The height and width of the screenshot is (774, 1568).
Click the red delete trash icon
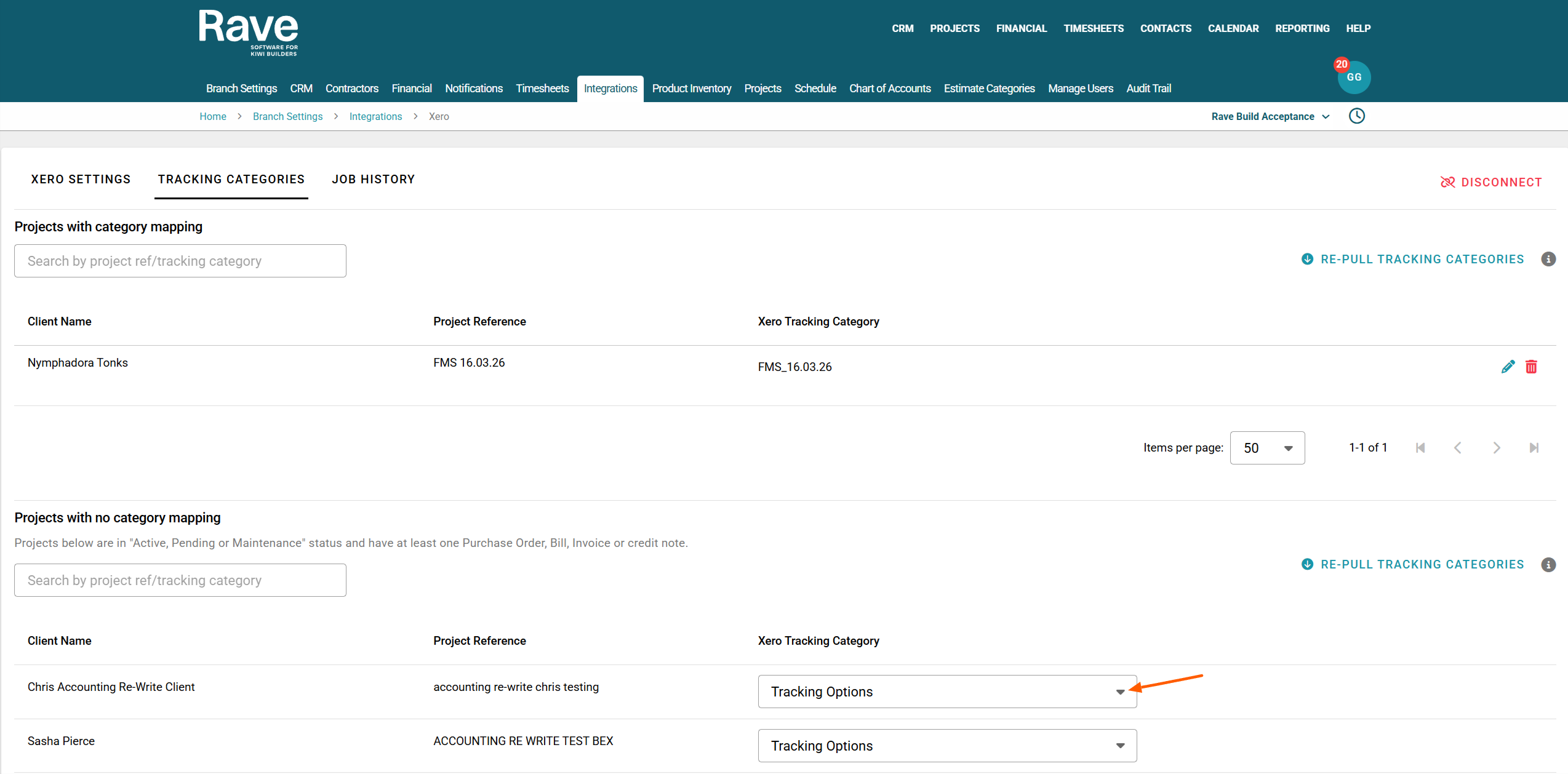(1531, 367)
